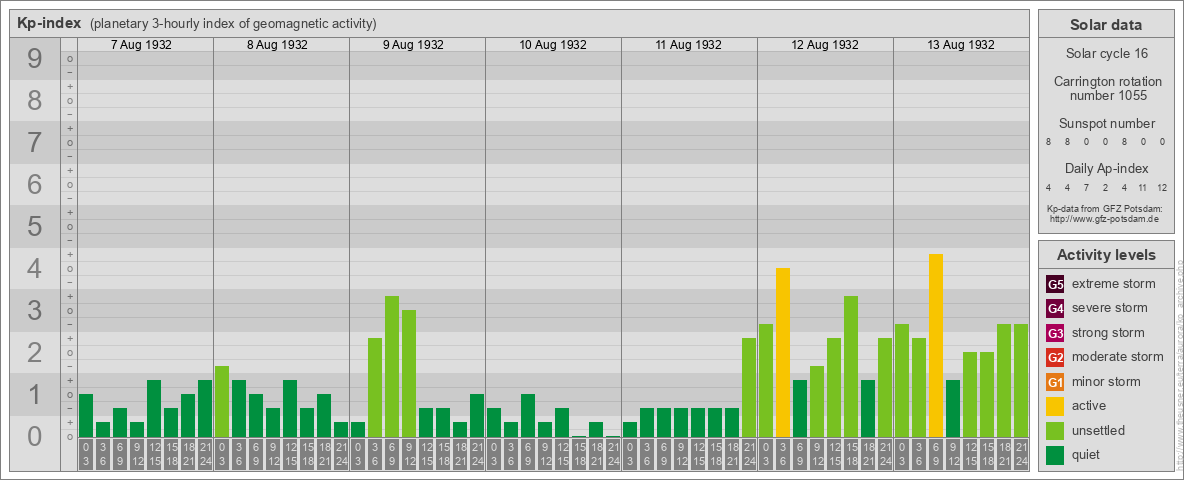The width and height of the screenshot is (1184, 480).
Task: Click the G5 extreme storm legend badge
Action: [x=1055, y=285]
